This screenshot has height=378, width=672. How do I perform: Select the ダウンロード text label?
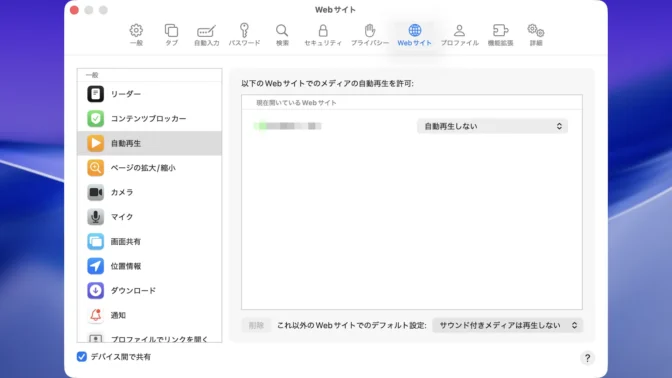click(133, 291)
